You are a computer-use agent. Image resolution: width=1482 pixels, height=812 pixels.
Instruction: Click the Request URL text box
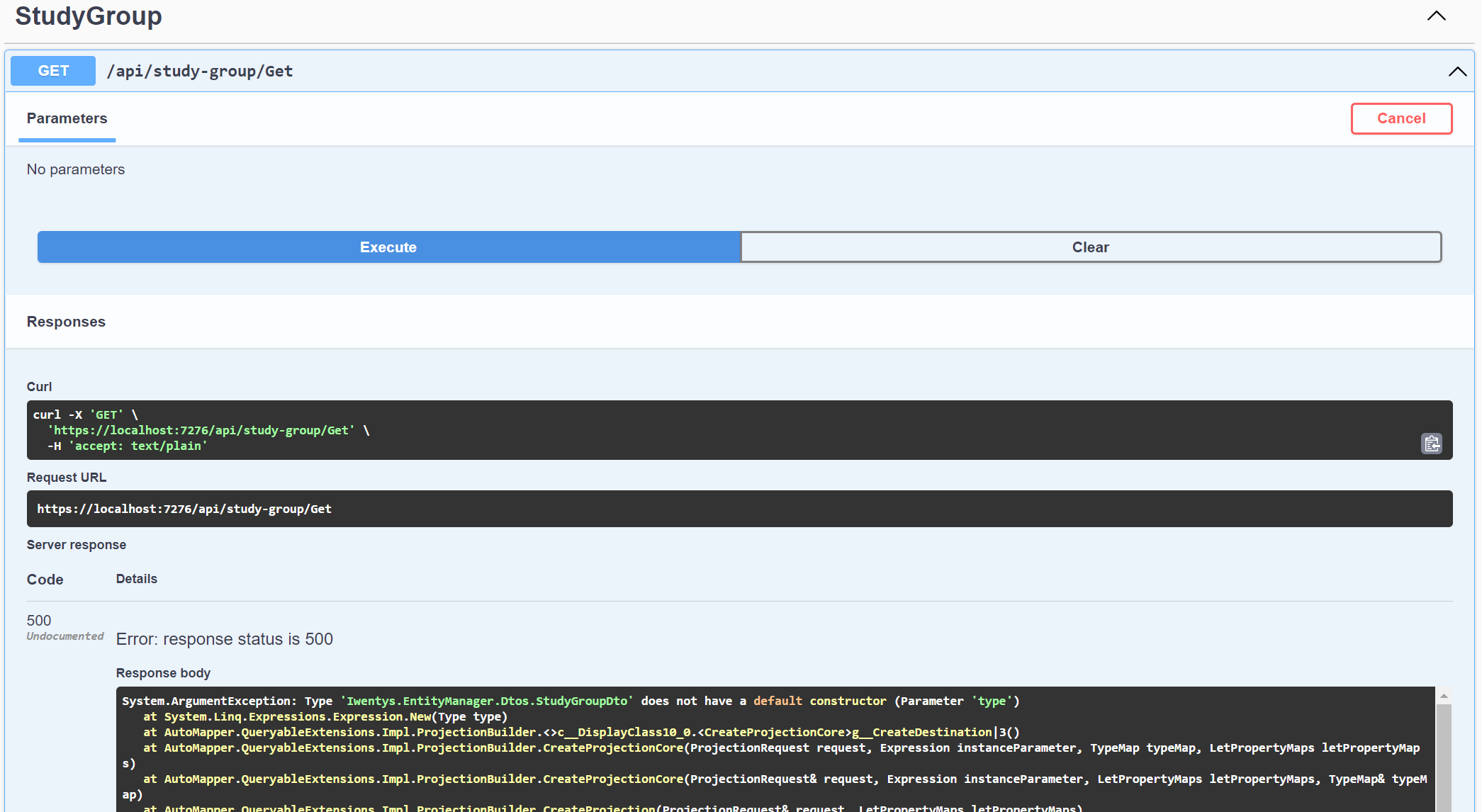click(739, 509)
